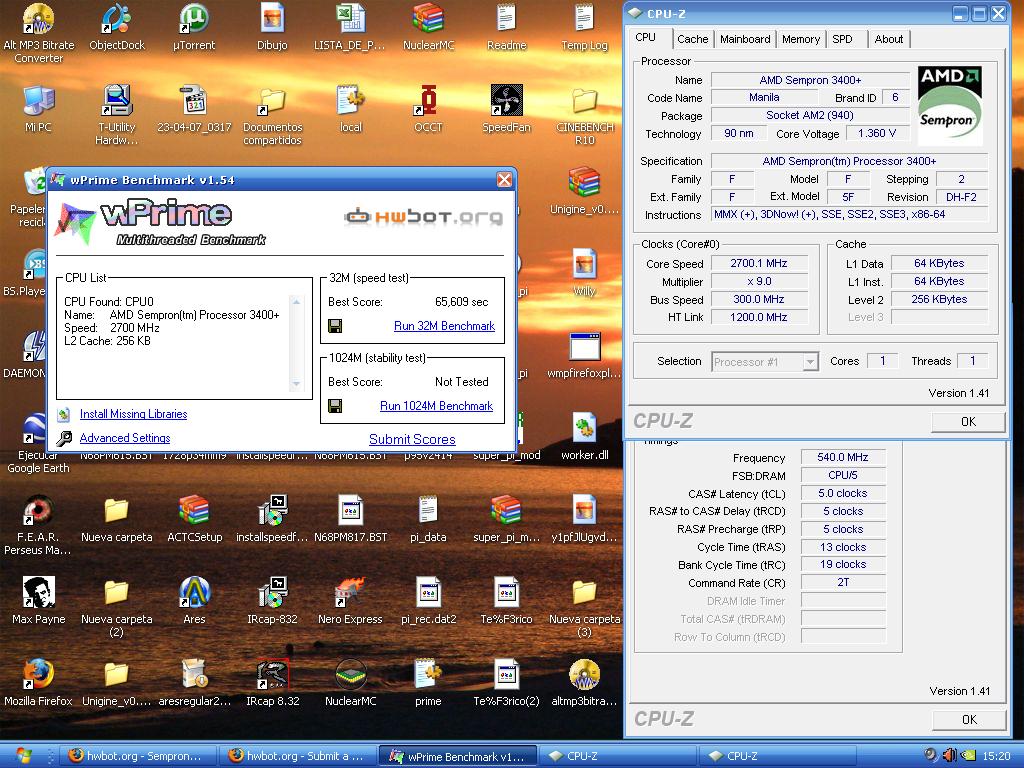
Task: Select the ACTCSetup archive icon
Action: (x=194, y=511)
